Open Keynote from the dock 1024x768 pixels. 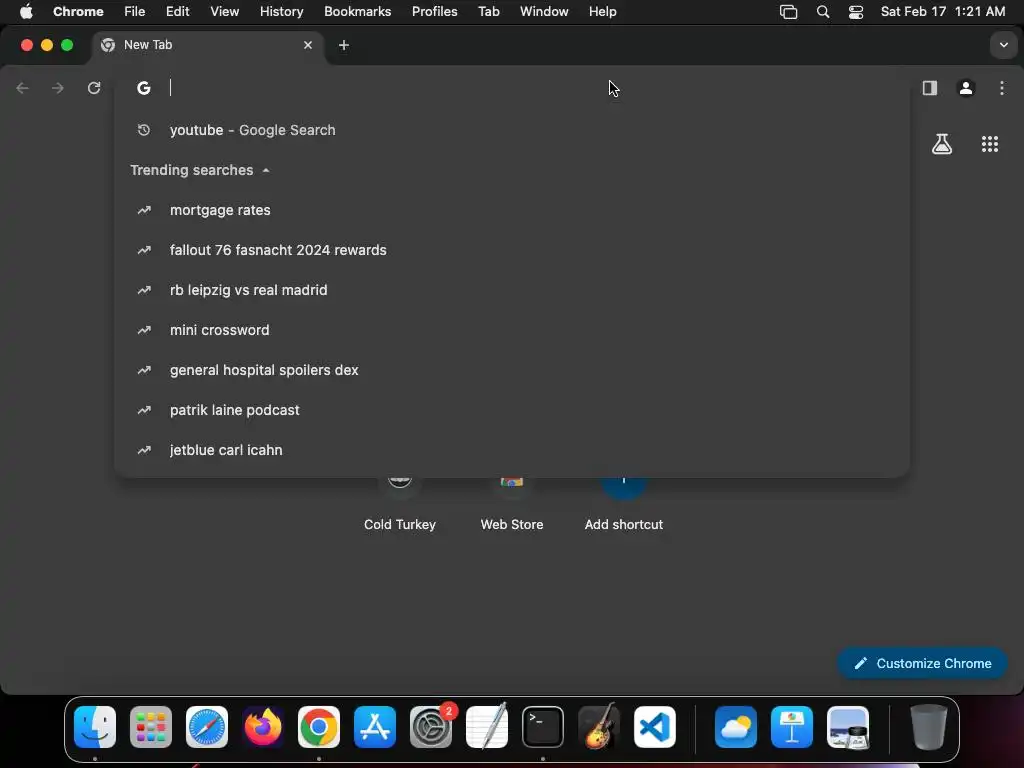792,727
